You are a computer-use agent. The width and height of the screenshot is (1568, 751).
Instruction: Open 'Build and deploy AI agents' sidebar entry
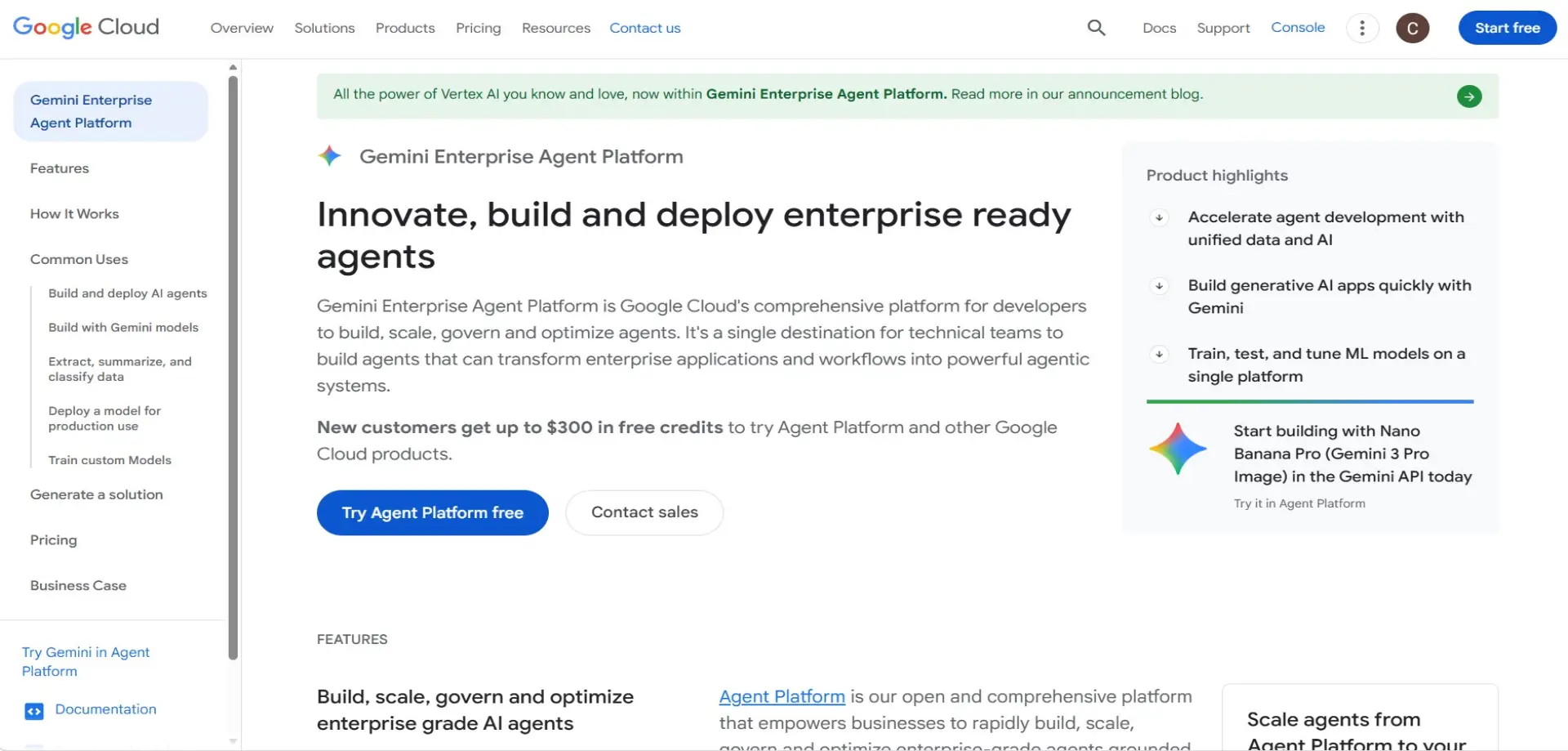[127, 293]
